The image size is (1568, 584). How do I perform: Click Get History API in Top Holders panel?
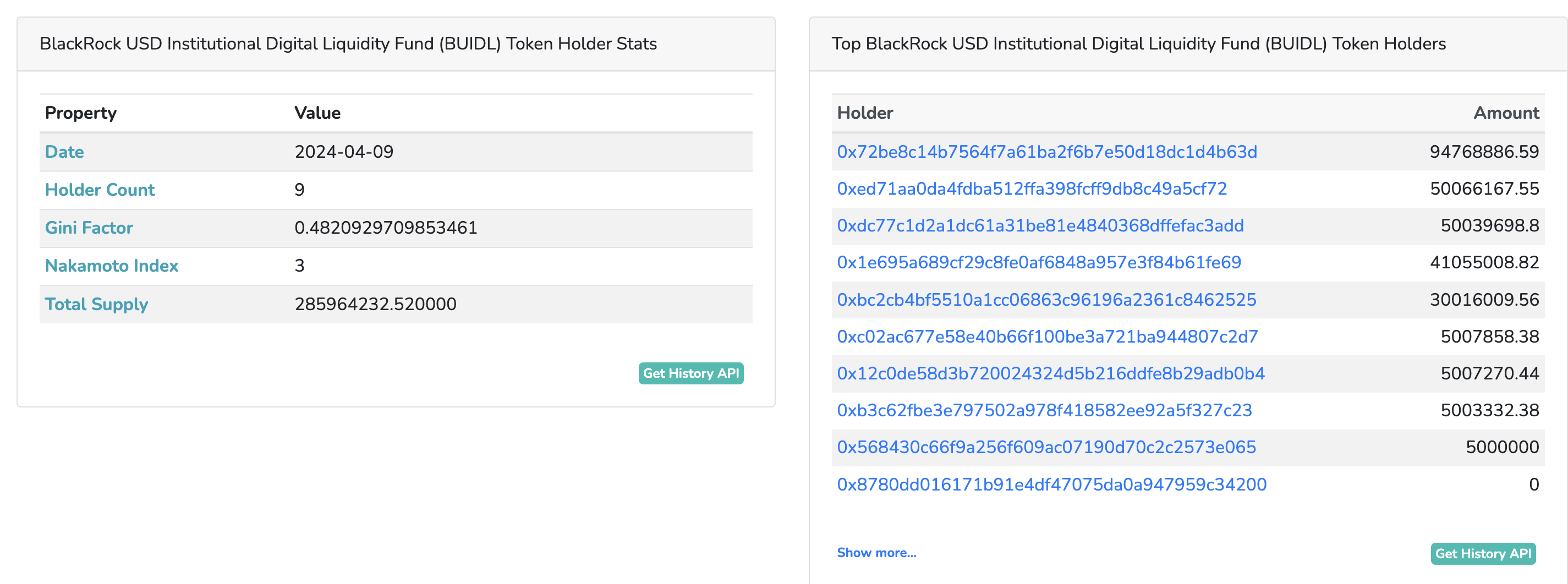coord(1483,553)
